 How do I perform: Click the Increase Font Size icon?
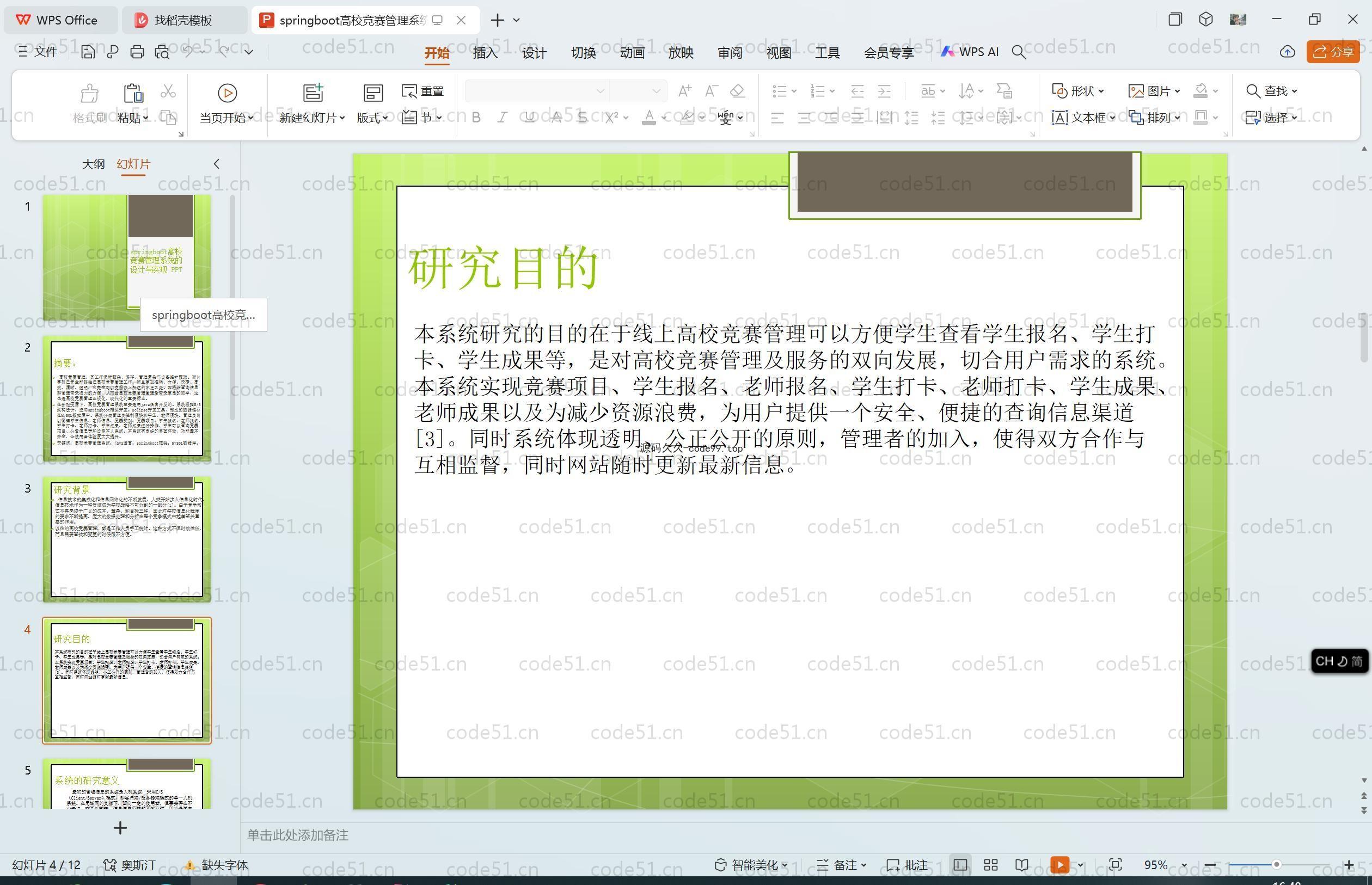(684, 91)
